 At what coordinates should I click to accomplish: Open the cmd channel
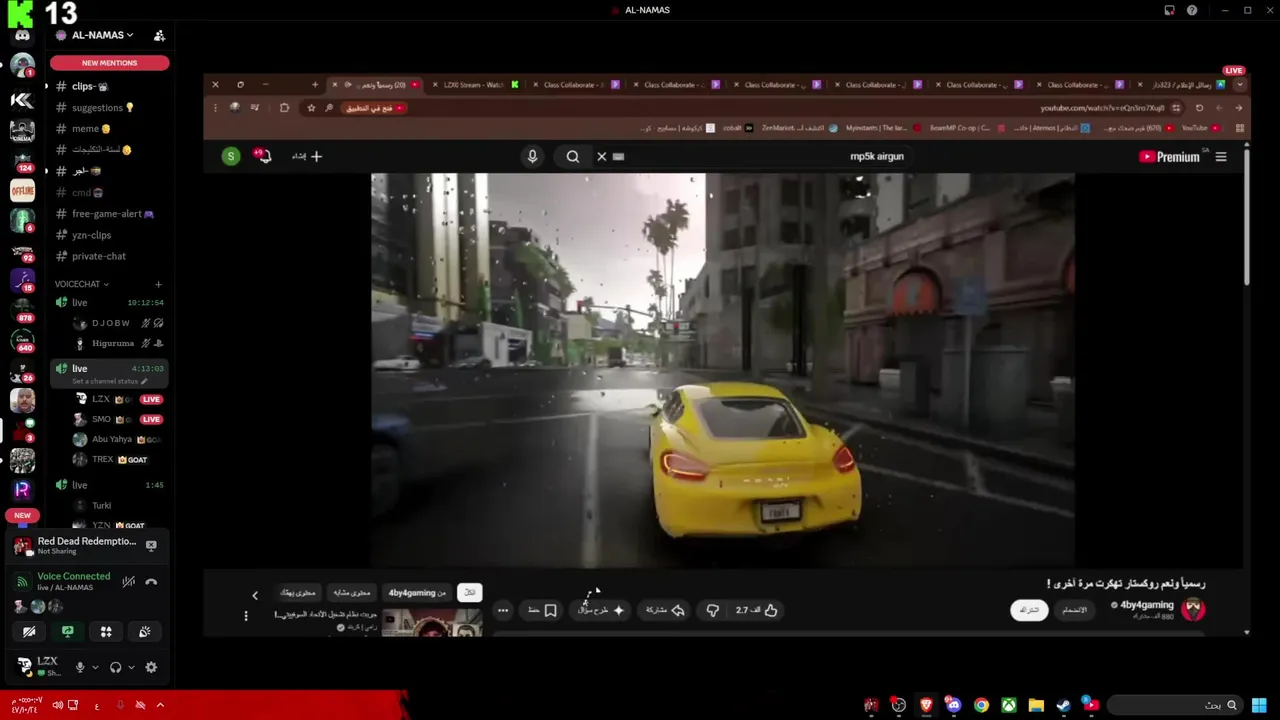click(110, 193)
